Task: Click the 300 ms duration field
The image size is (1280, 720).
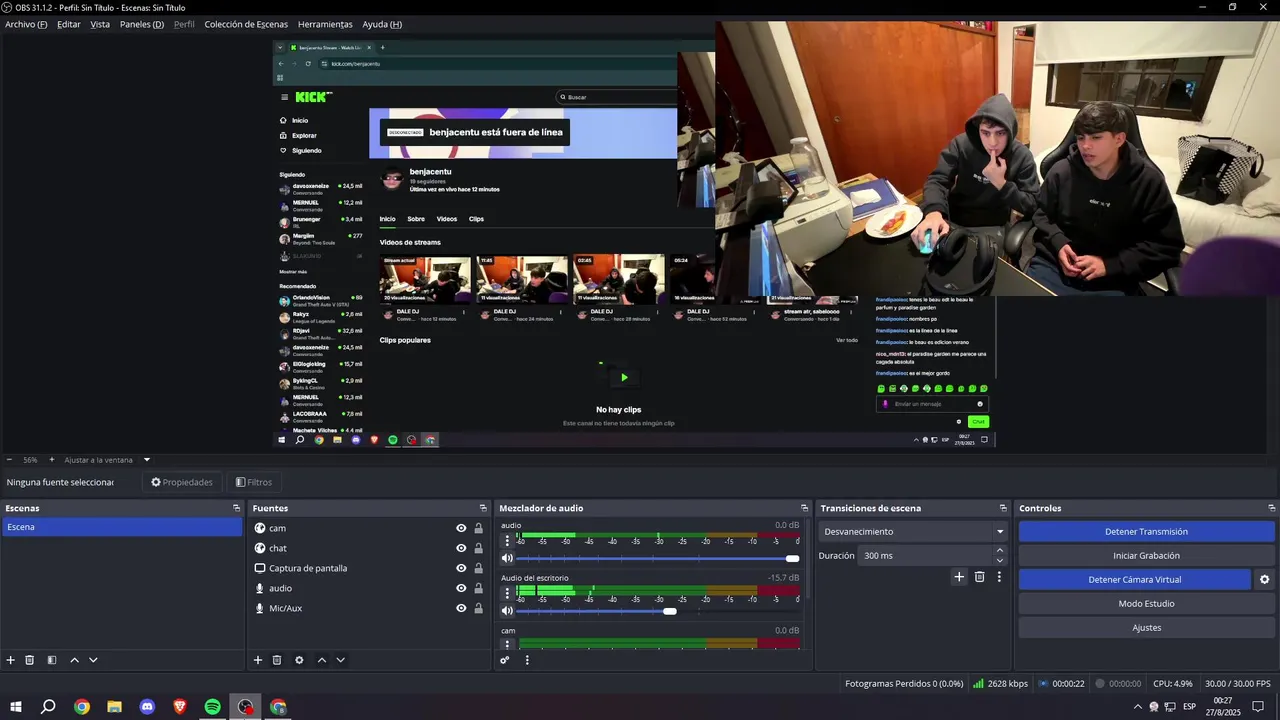Action: click(924, 556)
